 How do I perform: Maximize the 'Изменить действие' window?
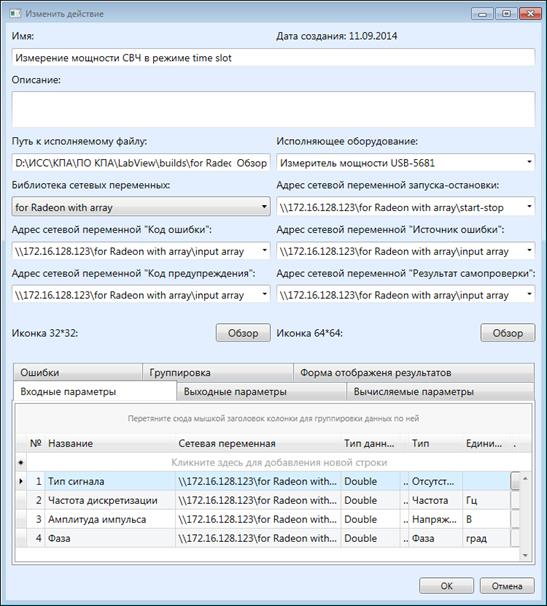click(506, 14)
